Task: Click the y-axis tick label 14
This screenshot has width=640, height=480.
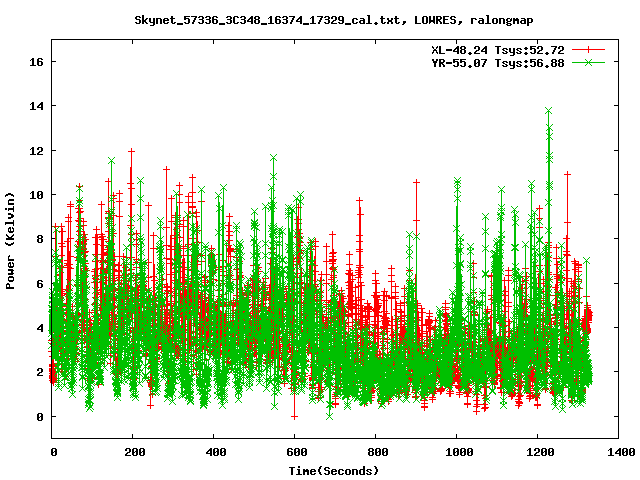Action: pos(36,106)
